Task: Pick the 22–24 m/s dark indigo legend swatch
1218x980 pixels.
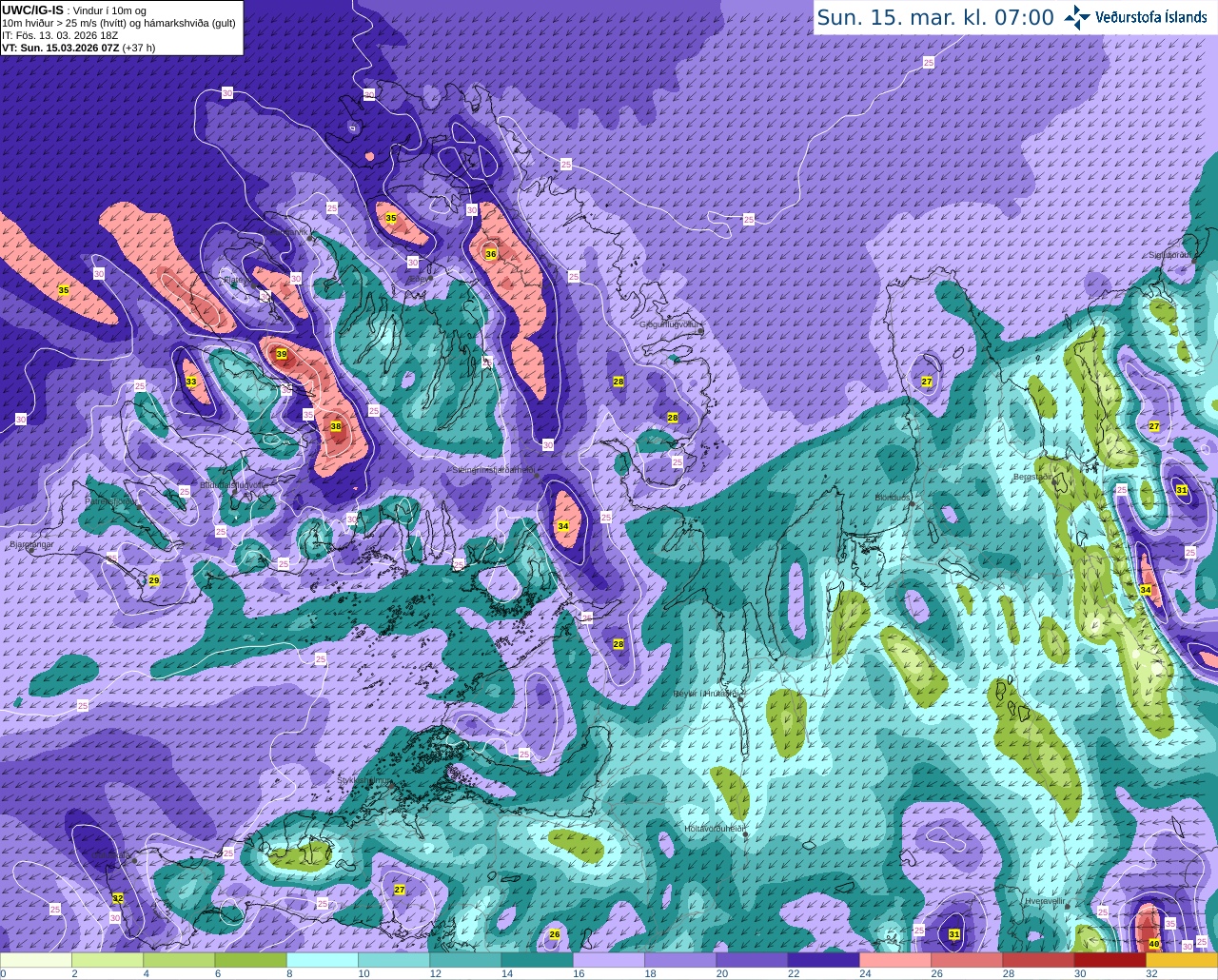Action: point(823,960)
